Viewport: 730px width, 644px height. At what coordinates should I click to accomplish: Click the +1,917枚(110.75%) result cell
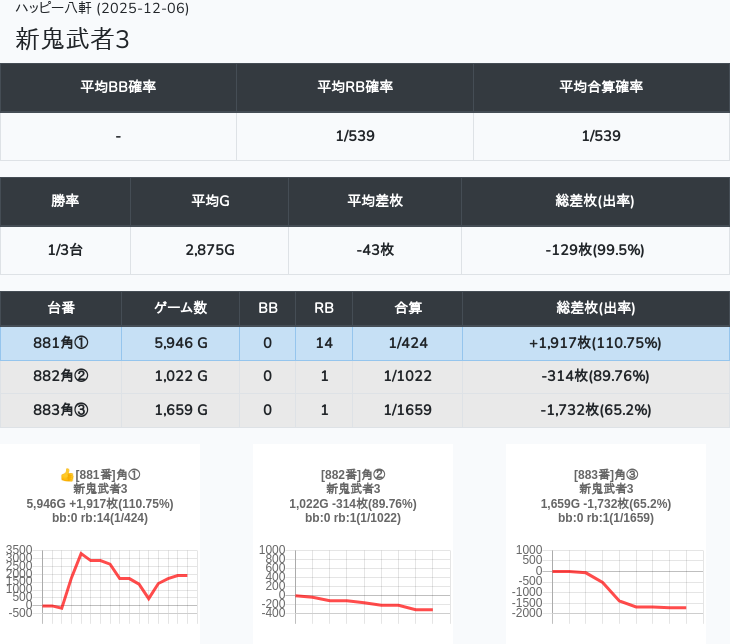(595, 343)
